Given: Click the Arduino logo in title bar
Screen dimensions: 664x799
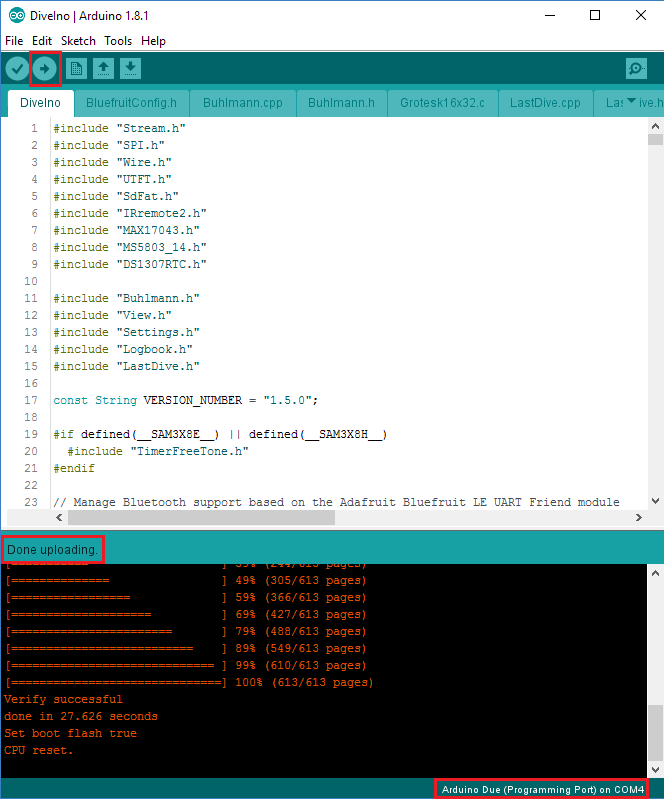Looking at the screenshot, I should (x=17, y=15).
